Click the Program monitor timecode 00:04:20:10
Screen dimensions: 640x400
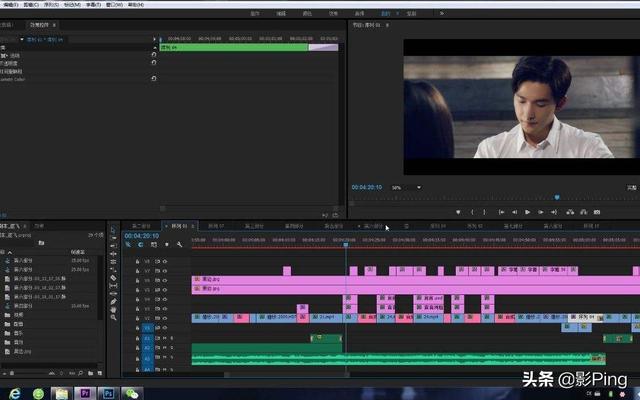367,187
